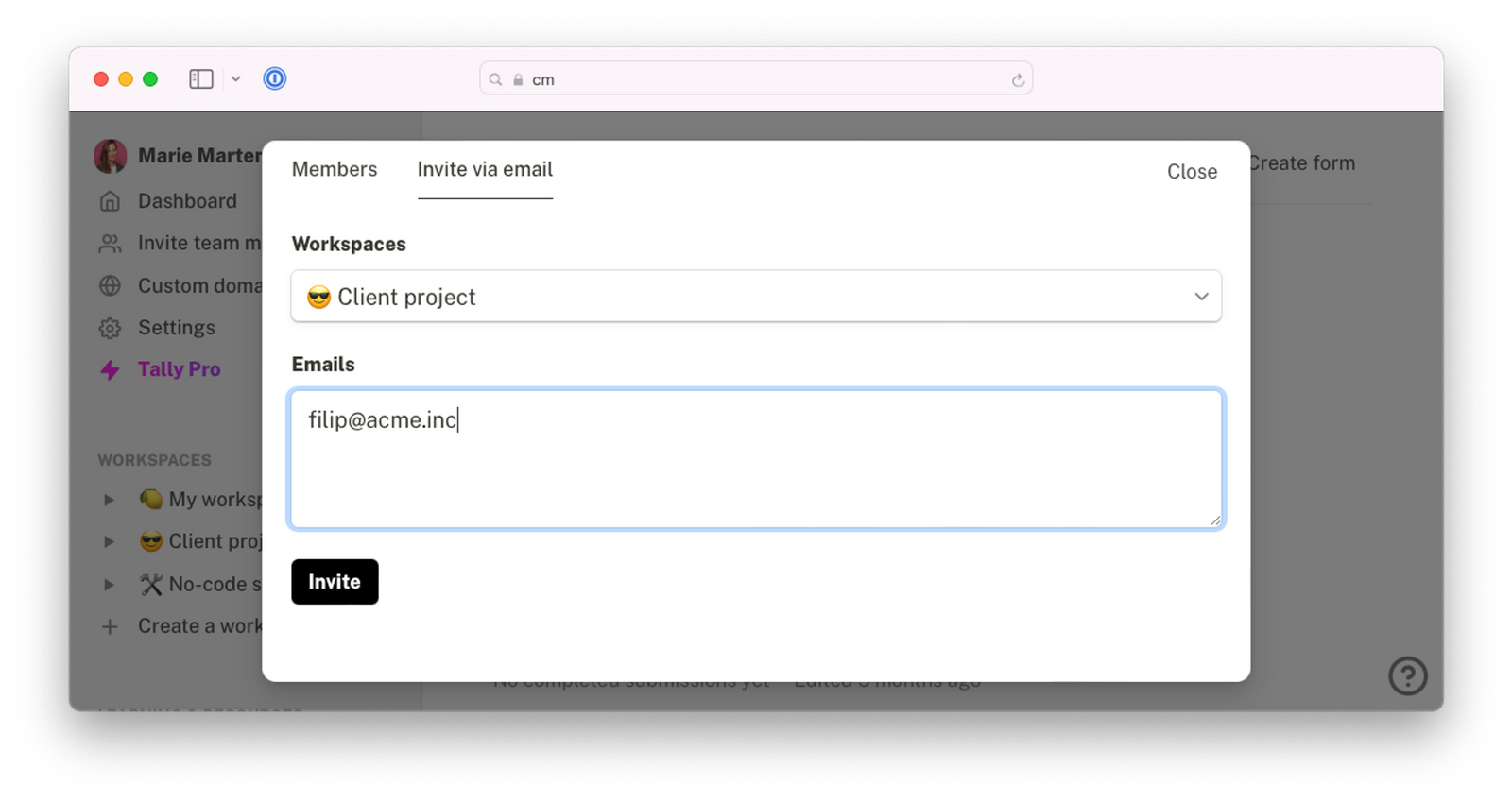Click the Settings gear icon
Image resolution: width=1512 pixels, height=802 pixels.
111,328
